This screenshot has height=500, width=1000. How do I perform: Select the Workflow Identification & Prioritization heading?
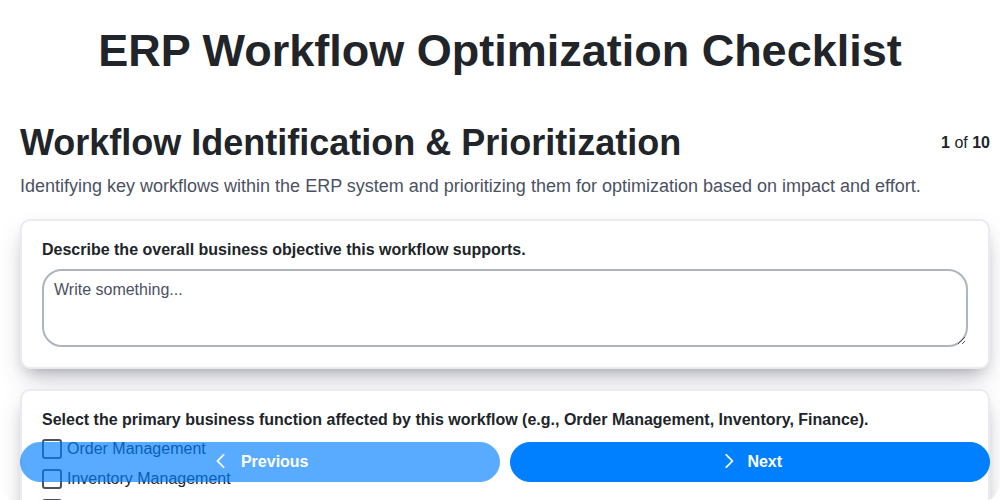click(x=350, y=143)
